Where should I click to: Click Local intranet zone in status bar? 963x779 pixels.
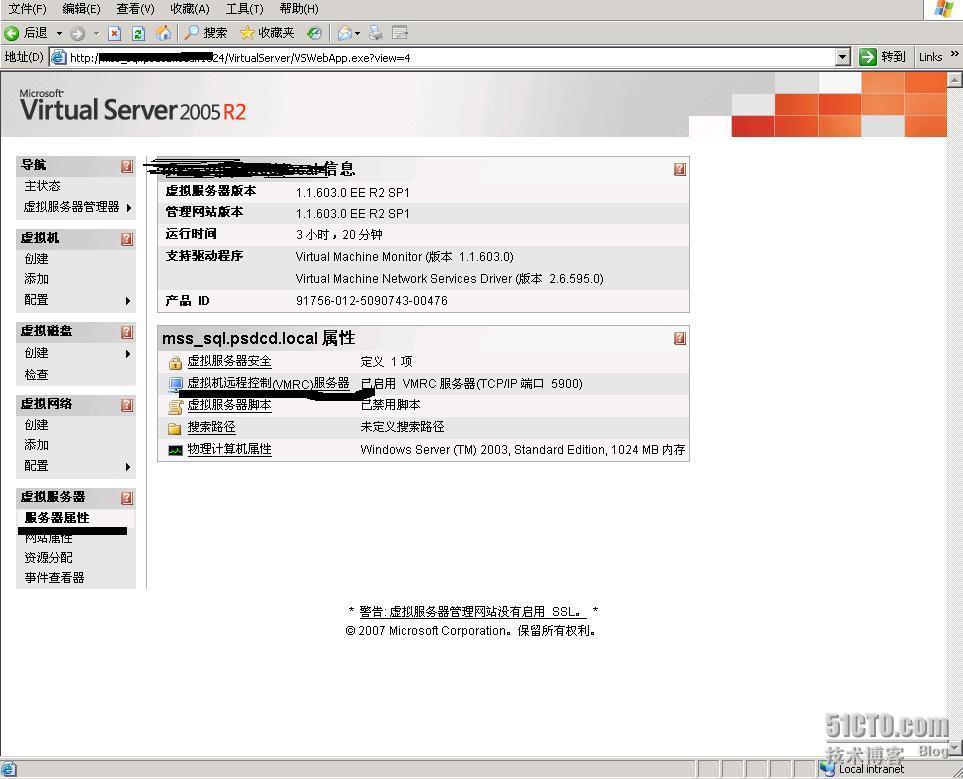[863, 769]
